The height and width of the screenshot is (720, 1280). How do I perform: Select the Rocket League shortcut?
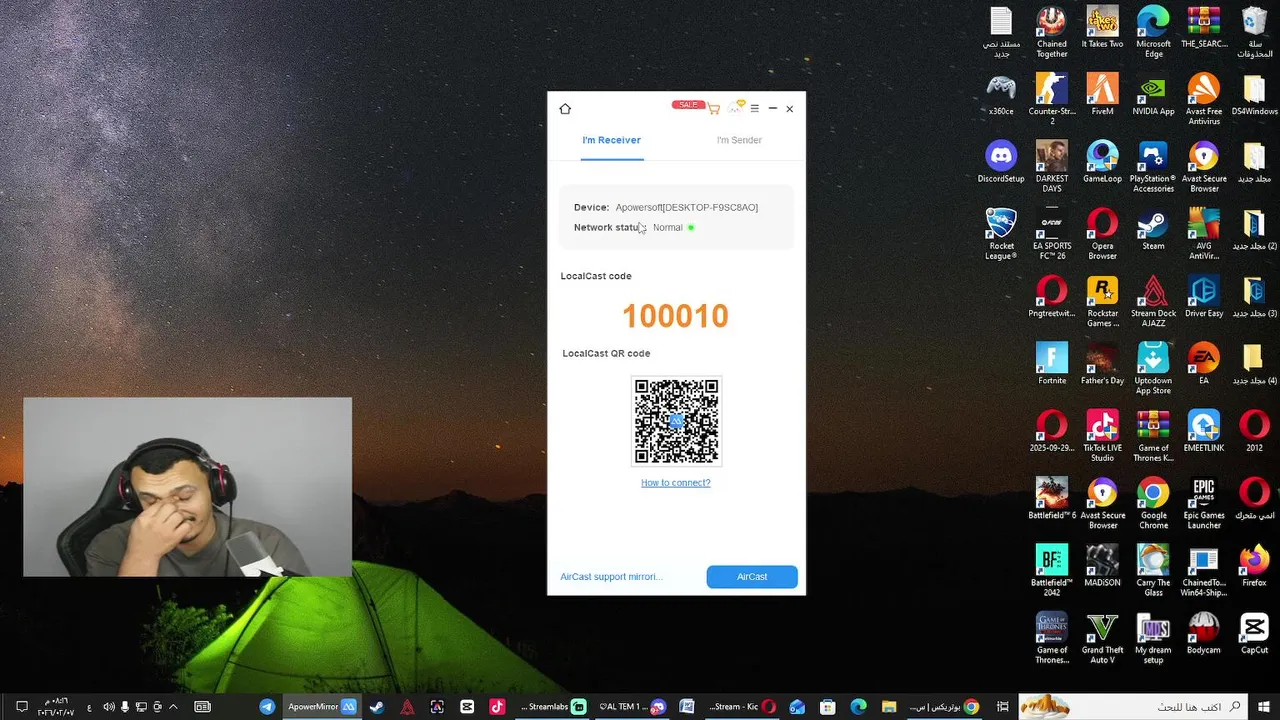click(1001, 234)
